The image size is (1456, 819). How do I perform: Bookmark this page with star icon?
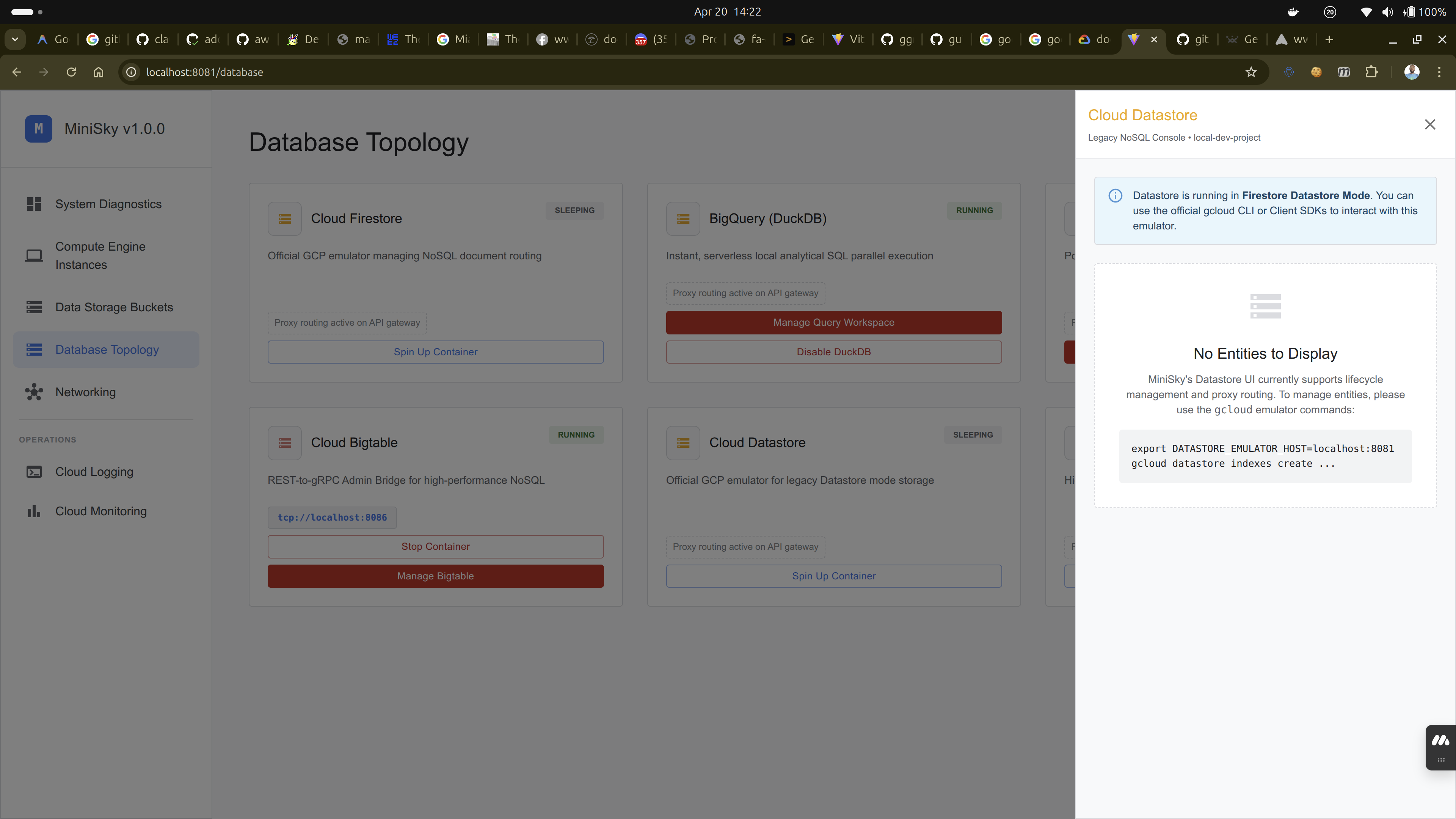coord(1251,72)
